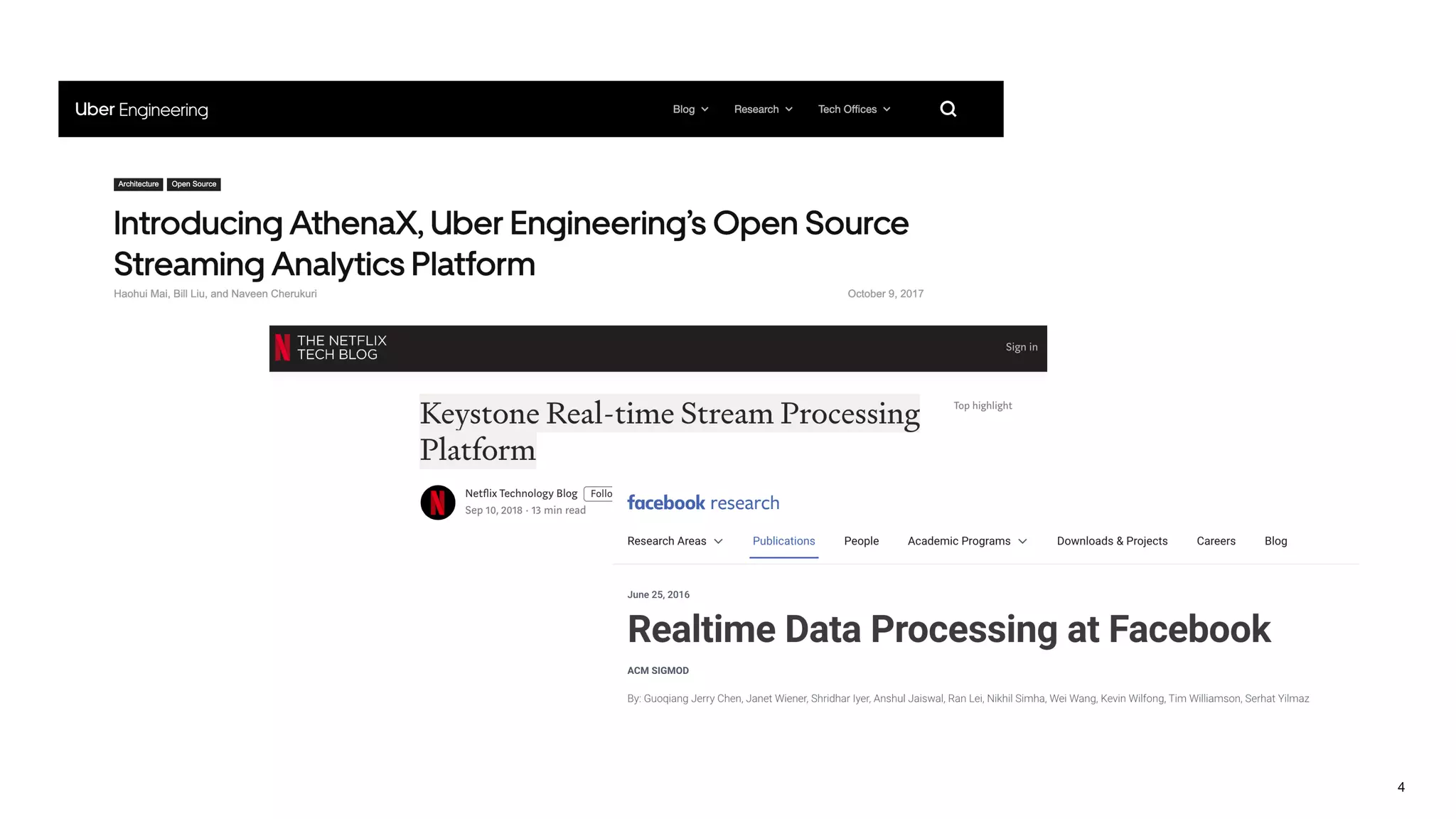Viewport: 1456px width, 819px height.
Task: Open the Downloads & Projects tab
Action: pyautogui.click(x=1112, y=541)
